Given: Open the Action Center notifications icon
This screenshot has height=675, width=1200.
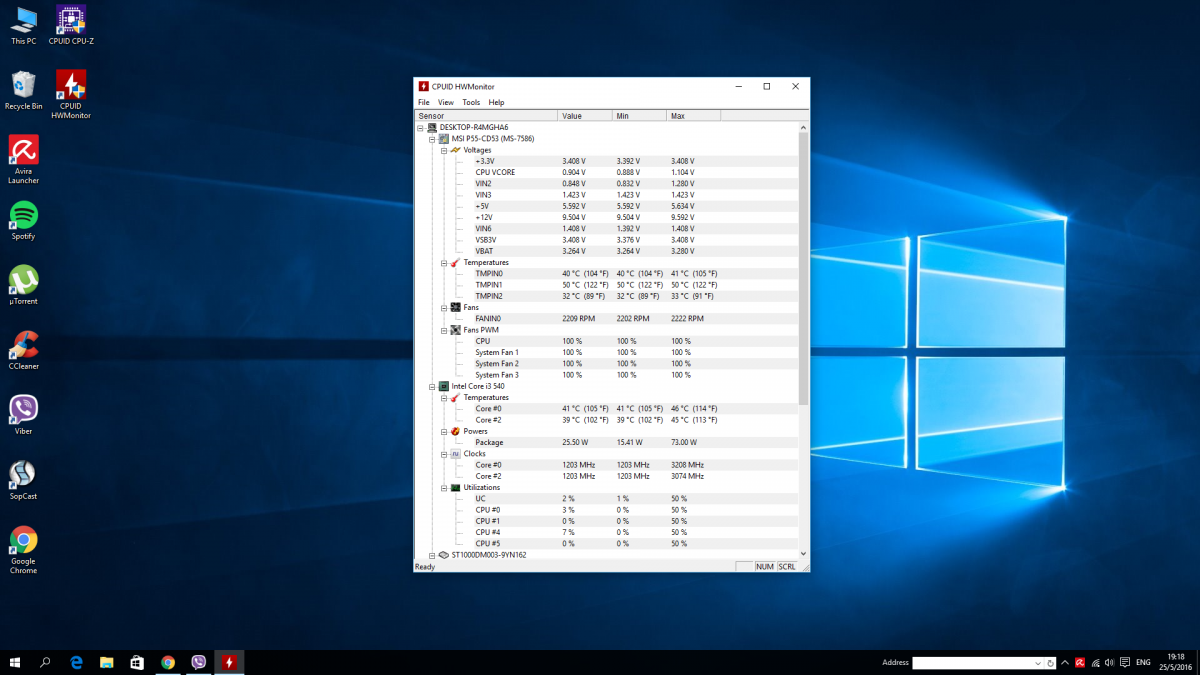Looking at the screenshot, I should click(1125, 662).
